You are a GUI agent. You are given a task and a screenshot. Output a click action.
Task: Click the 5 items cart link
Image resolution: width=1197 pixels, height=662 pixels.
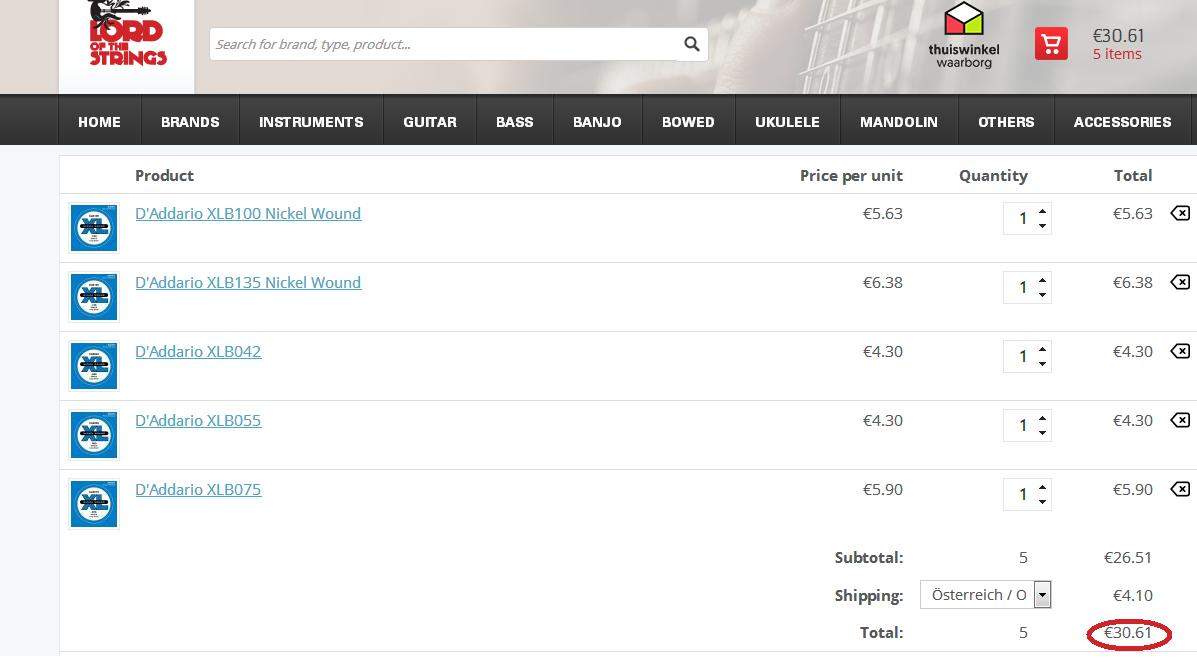pyautogui.click(x=1117, y=54)
